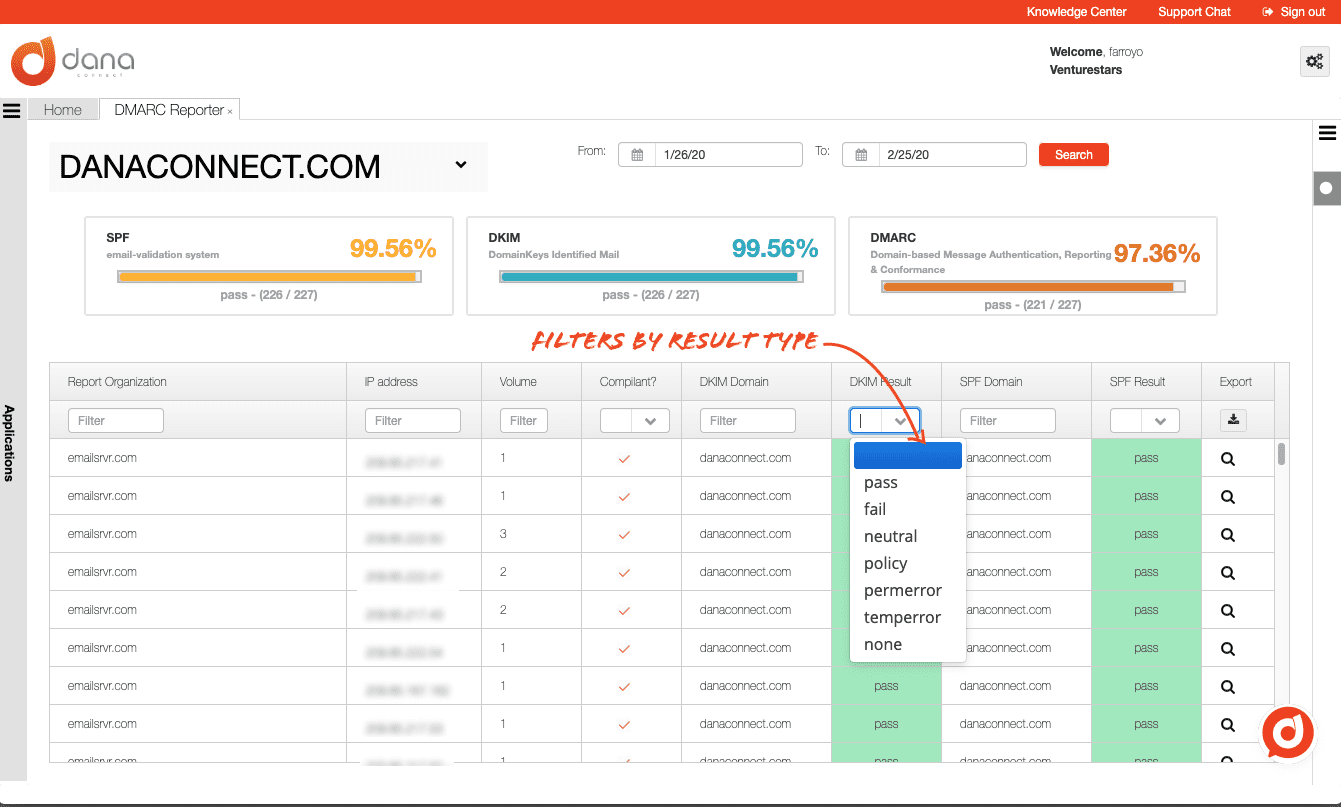
Task: Open the settings gear in the top right
Action: pyautogui.click(x=1314, y=61)
